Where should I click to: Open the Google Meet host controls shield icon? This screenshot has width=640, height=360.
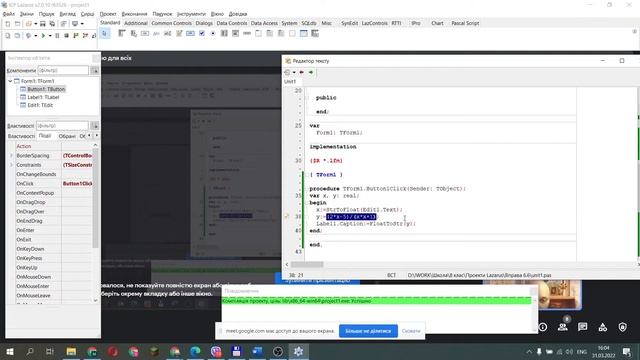click(622, 327)
